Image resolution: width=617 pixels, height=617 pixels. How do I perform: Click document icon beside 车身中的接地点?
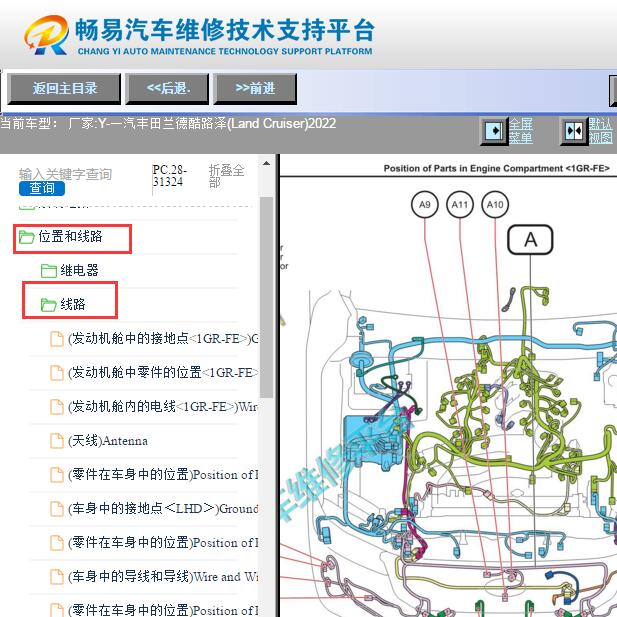[57, 509]
